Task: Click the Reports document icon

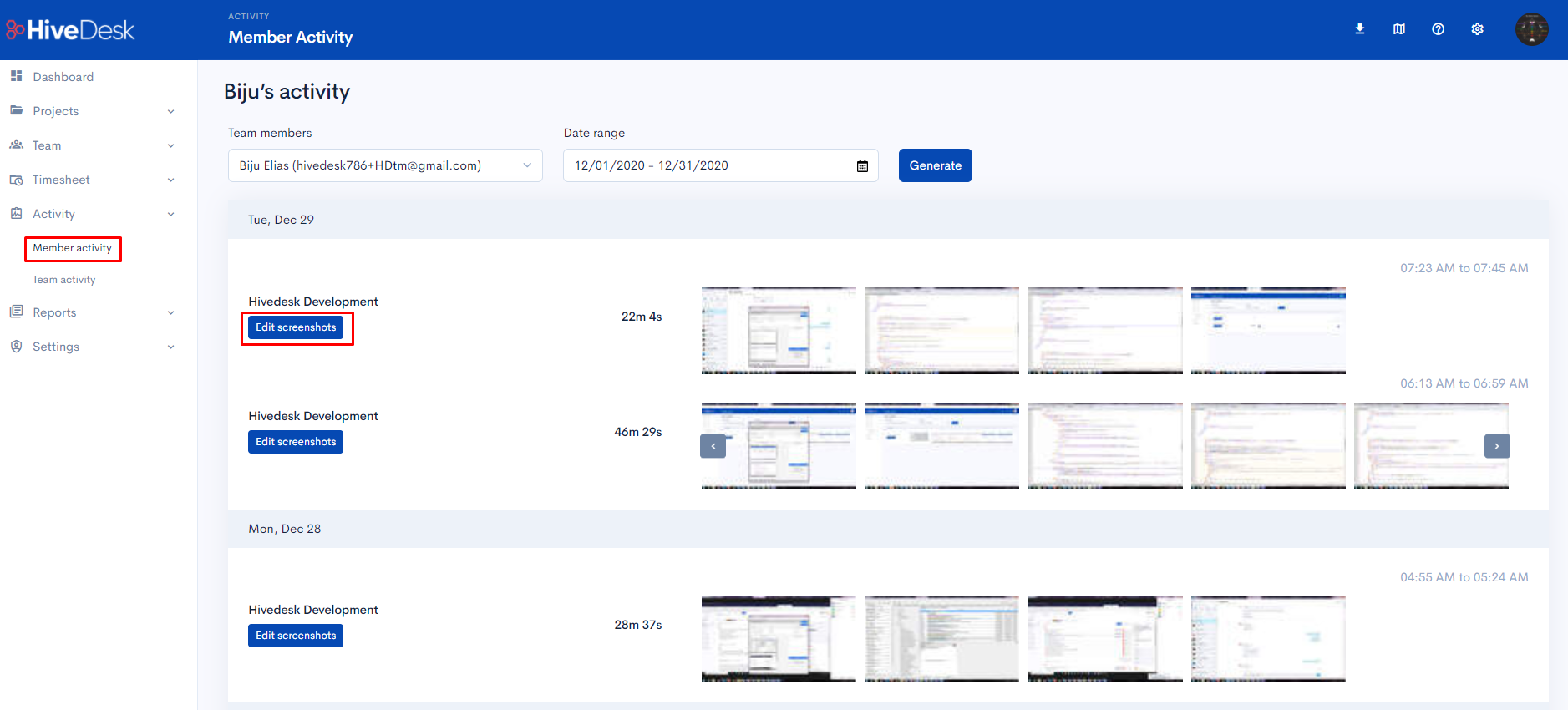Action: (x=16, y=312)
